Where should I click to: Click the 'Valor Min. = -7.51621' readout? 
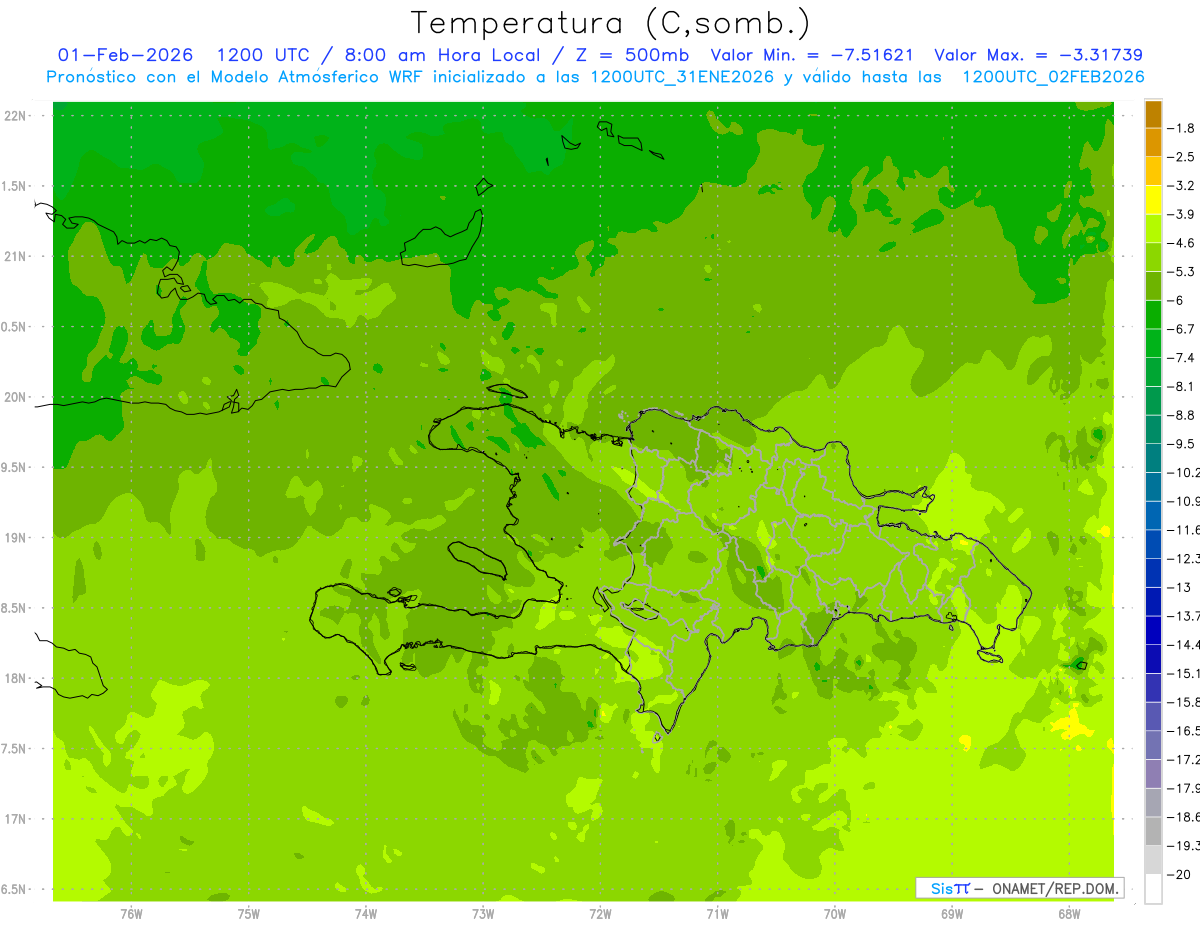(812, 55)
